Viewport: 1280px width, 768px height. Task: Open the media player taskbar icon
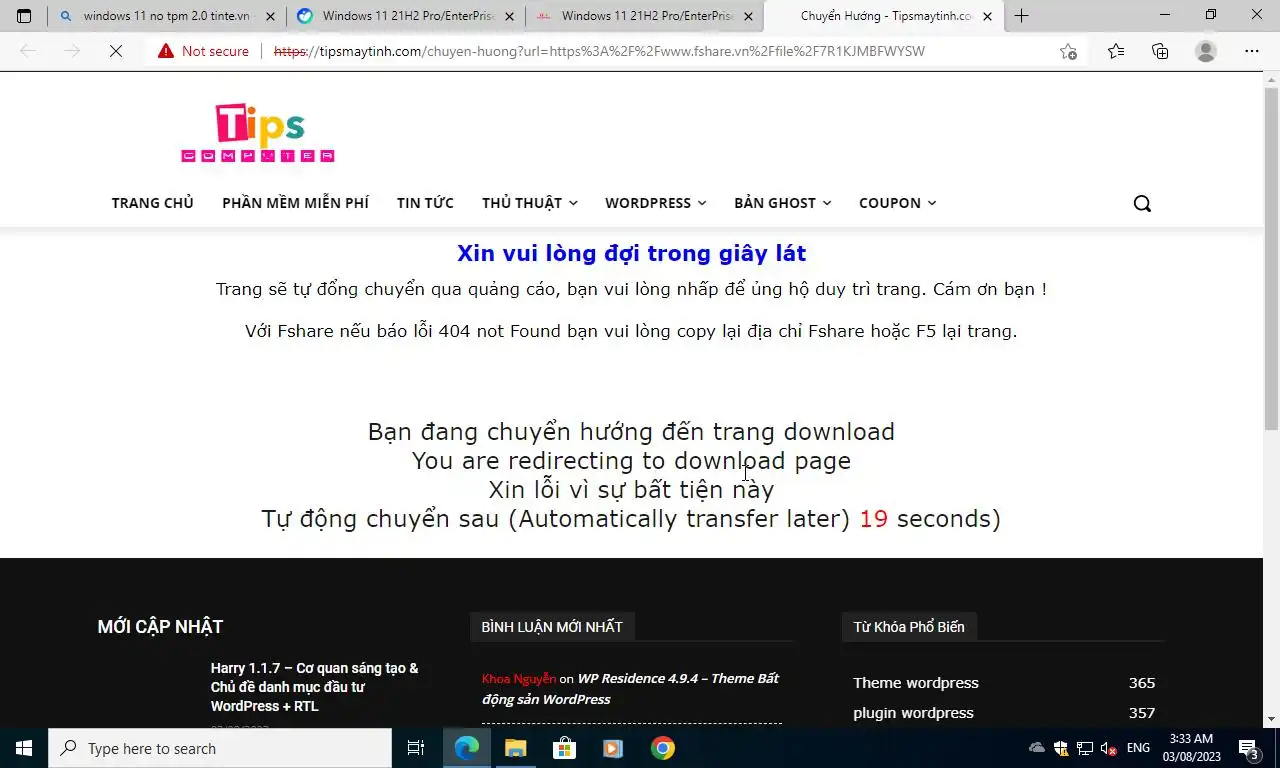(x=613, y=748)
